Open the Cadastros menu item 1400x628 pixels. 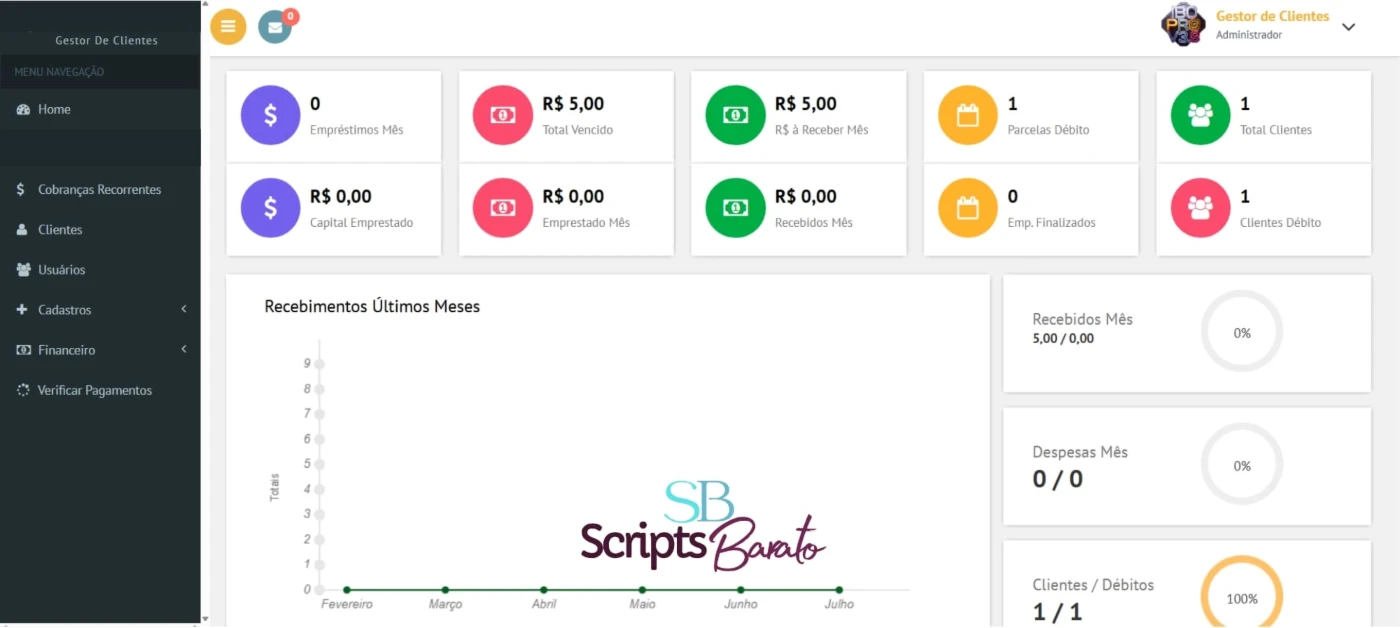click(100, 309)
